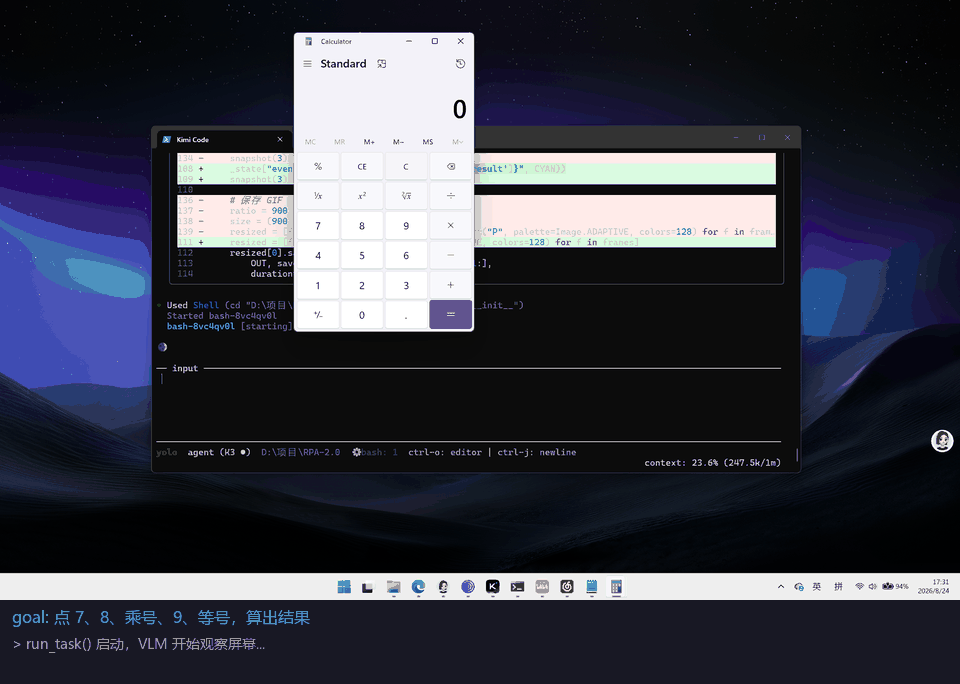Click the plus key
Image resolution: width=960 pixels, height=684 pixels.
(x=451, y=285)
